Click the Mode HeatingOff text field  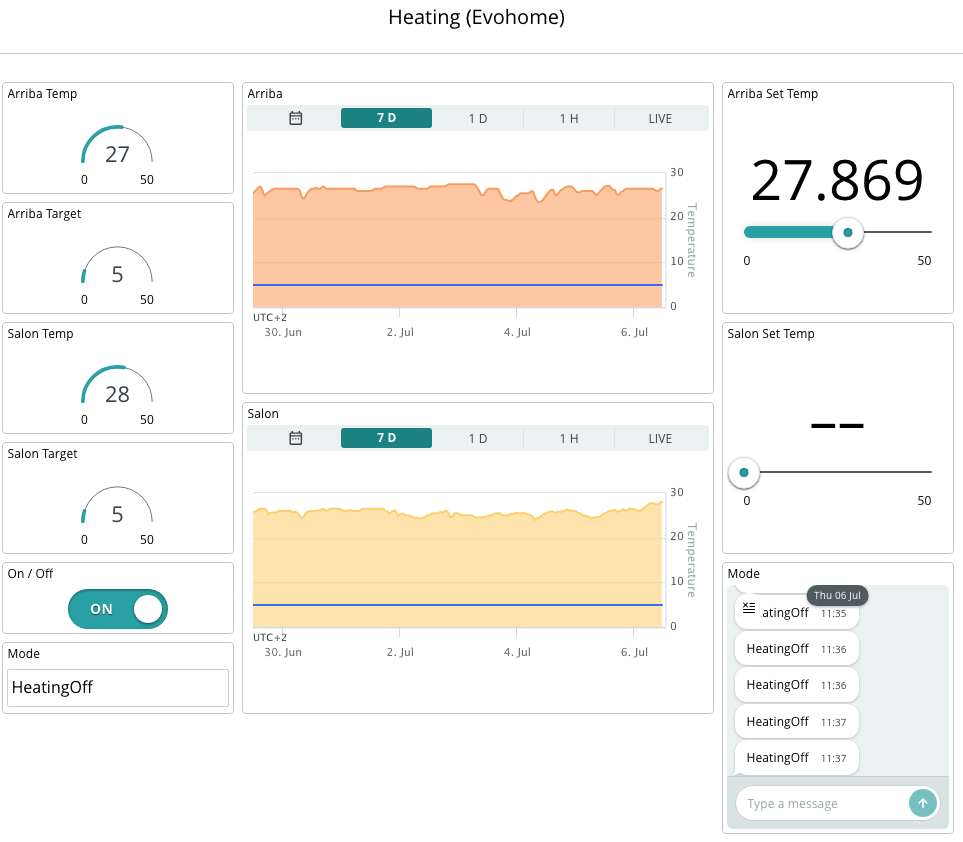pyautogui.click(x=118, y=687)
